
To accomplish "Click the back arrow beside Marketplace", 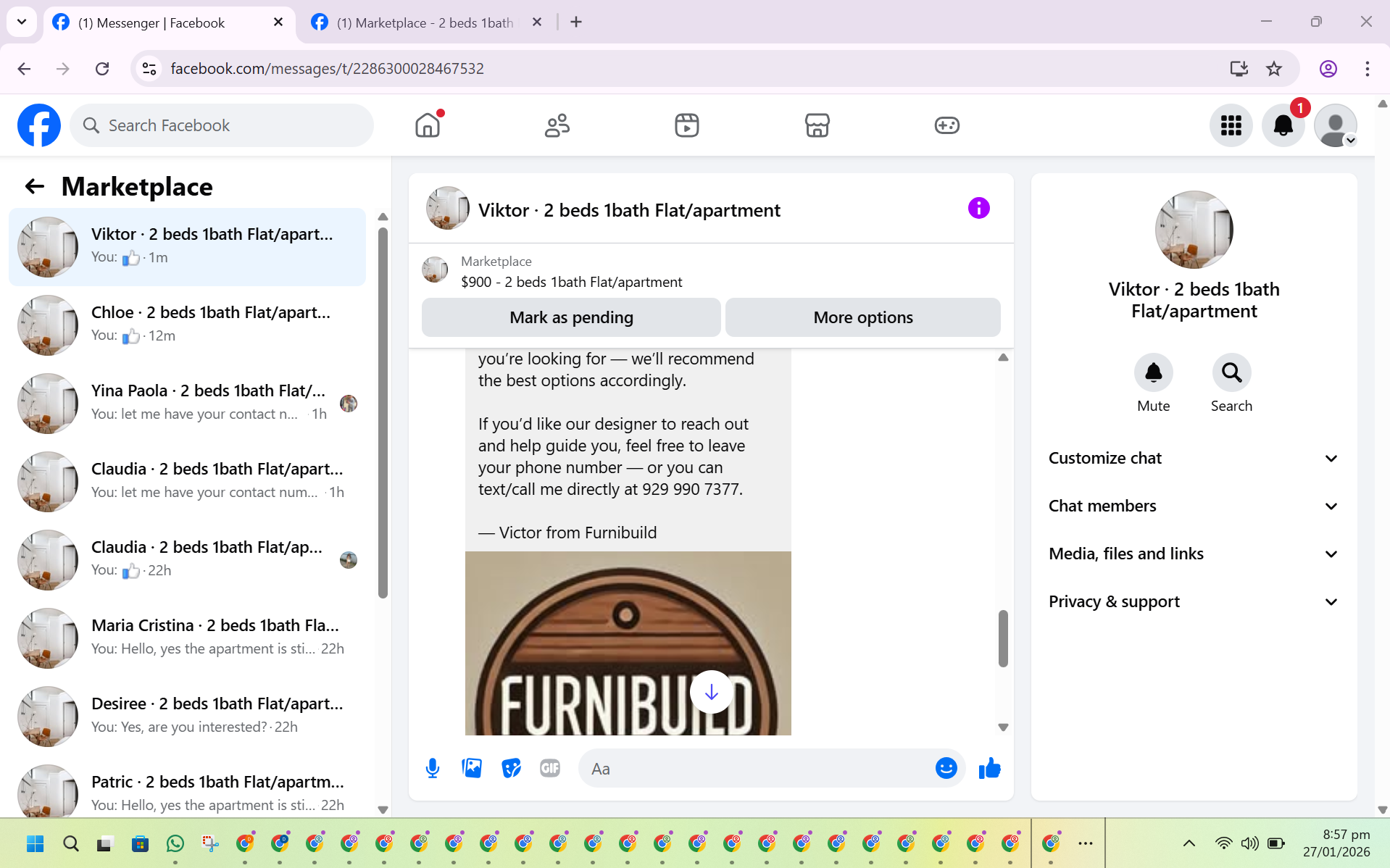I will (35, 187).
